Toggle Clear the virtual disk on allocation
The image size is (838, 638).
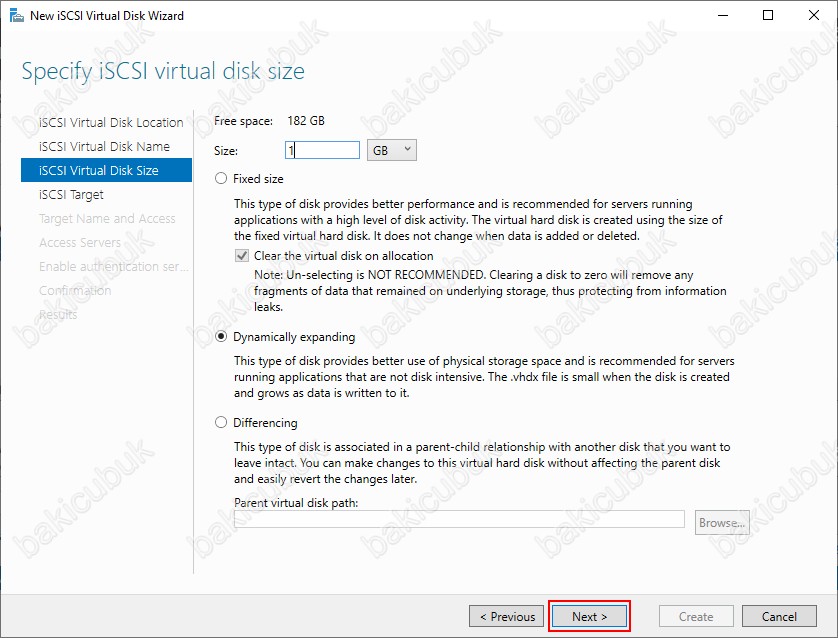[x=242, y=256]
